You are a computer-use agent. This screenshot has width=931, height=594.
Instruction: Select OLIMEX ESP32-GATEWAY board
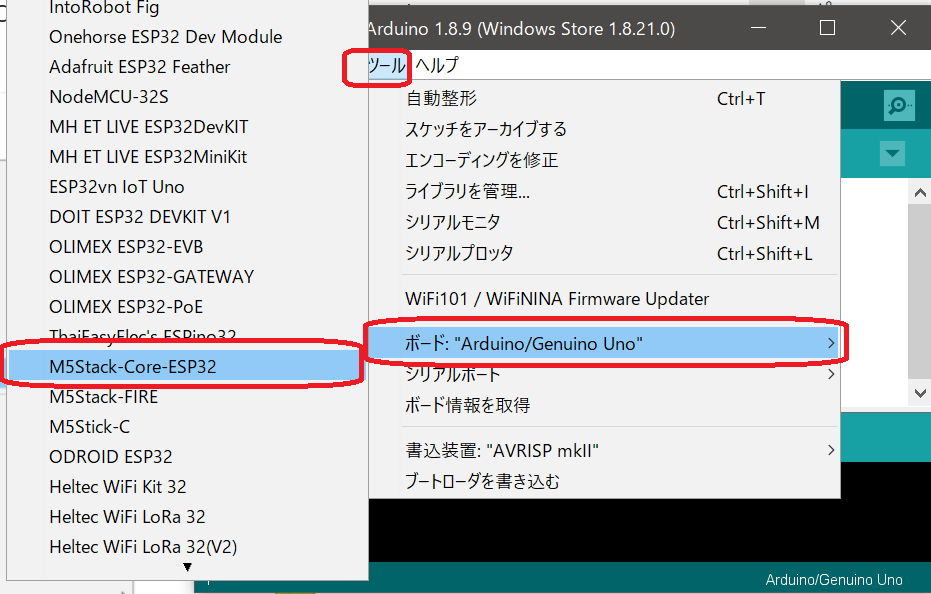pyautogui.click(x=187, y=277)
